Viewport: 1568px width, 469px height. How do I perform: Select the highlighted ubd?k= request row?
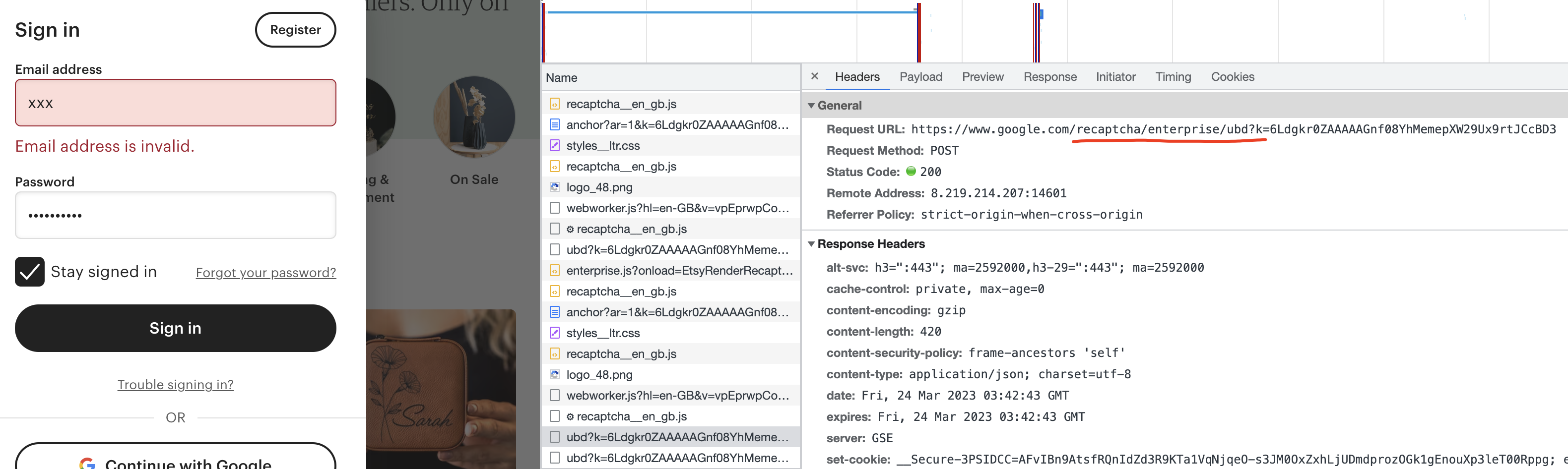tap(671, 437)
